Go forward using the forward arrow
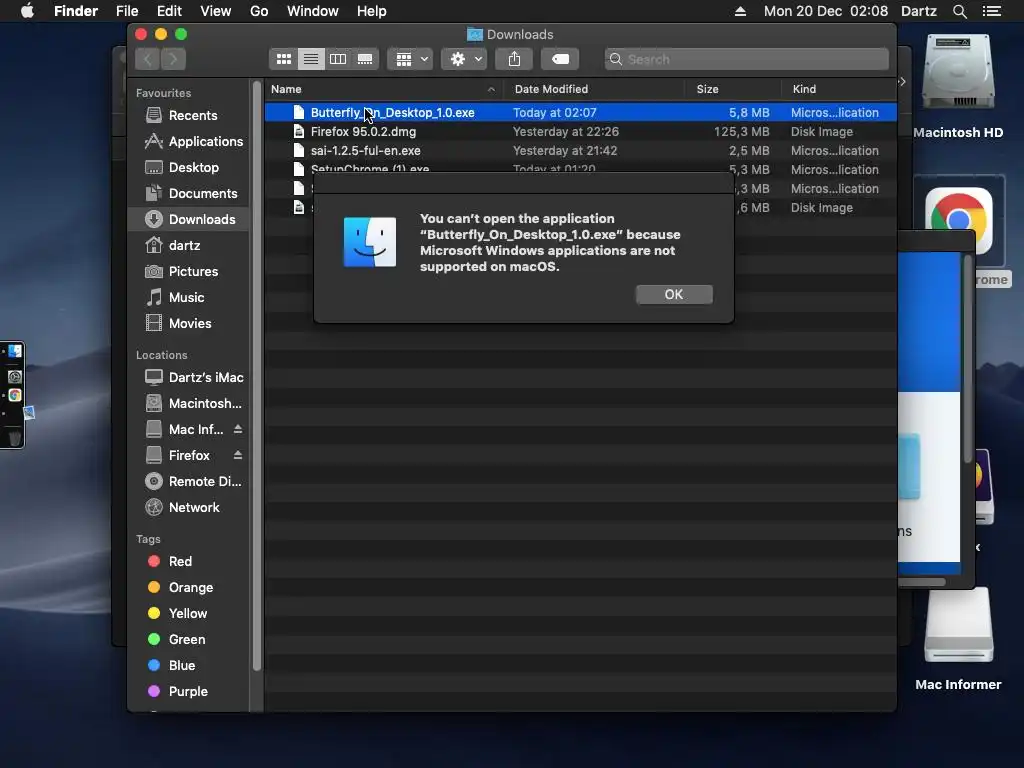The image size is (1024, 768). click(x=173, y=59)
